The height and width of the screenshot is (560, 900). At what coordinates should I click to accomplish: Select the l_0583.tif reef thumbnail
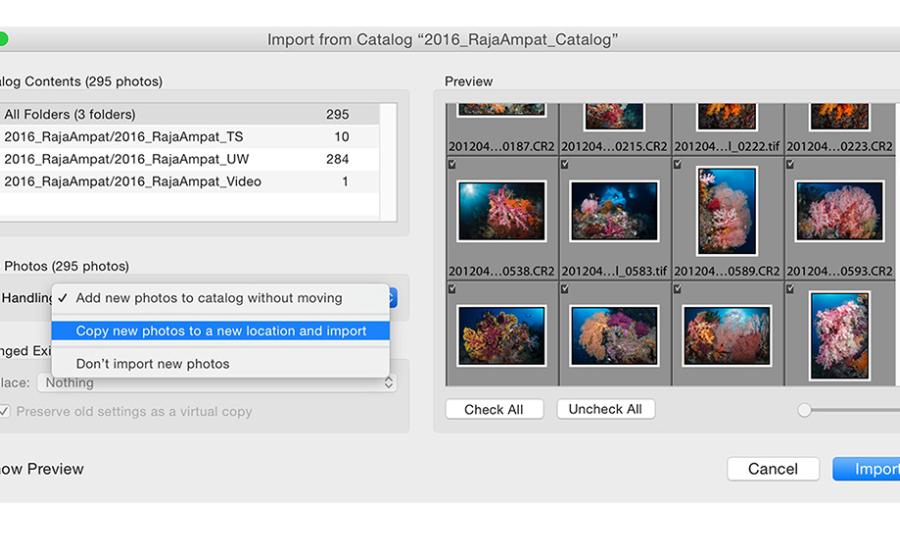pyautogui.click(x=614, y=211)
